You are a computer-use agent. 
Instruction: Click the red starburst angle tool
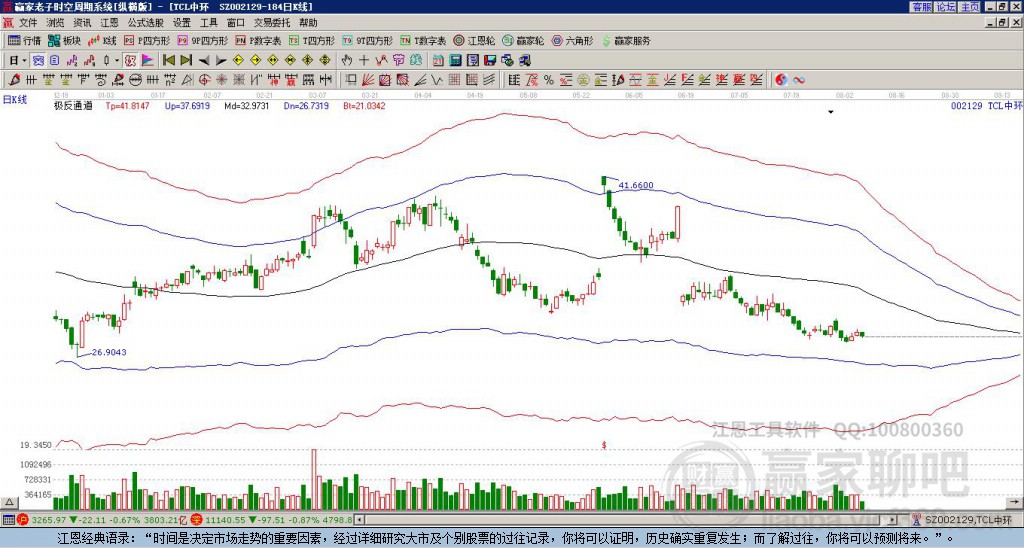point(221,80)
